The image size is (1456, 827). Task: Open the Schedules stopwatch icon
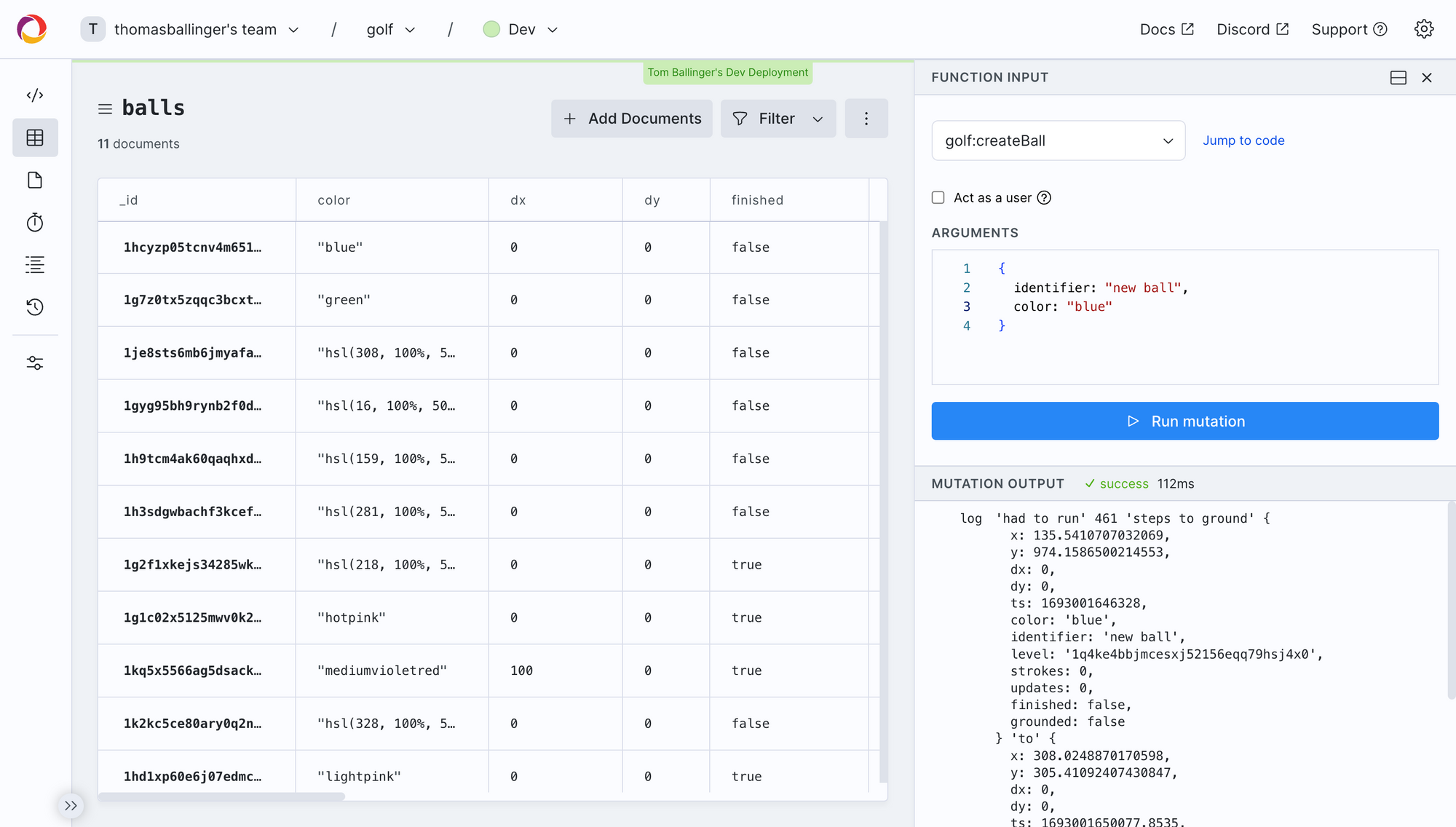pyautogui.click(x=35, y=222)
